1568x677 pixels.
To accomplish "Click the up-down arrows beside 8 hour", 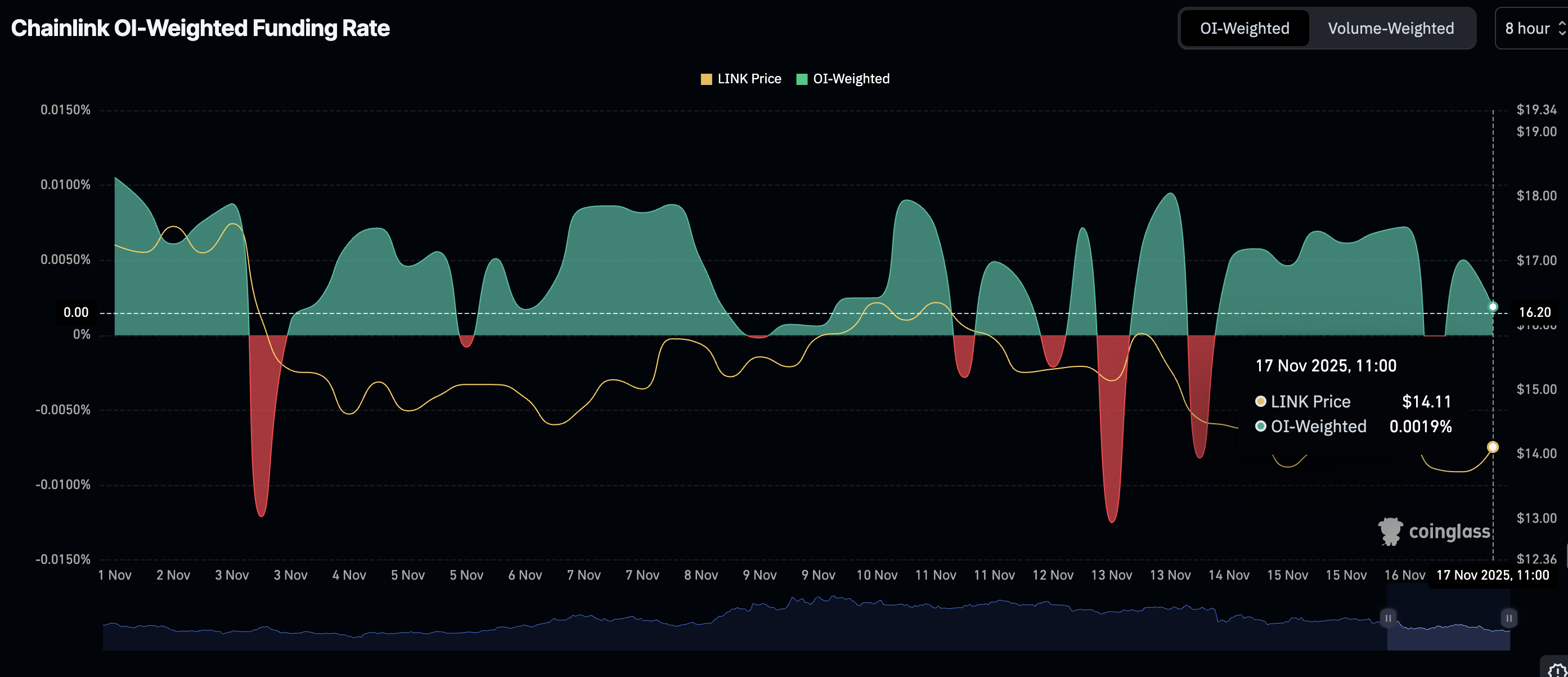I will coord(1561,29).
